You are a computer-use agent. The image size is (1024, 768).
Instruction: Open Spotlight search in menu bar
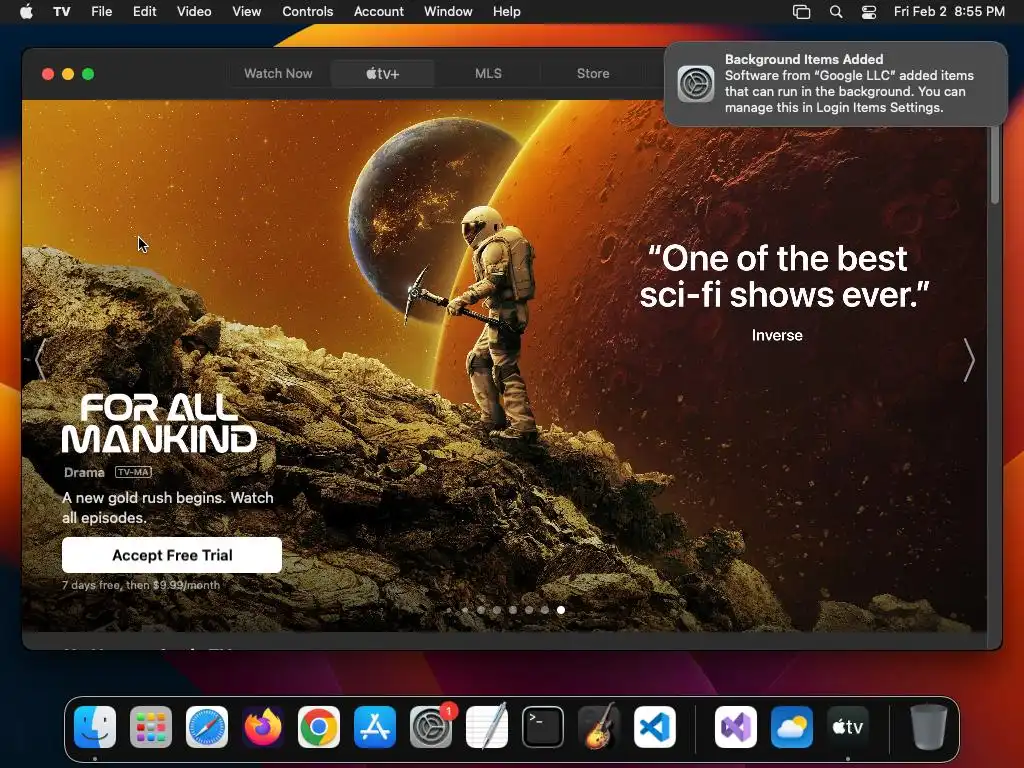[x=836, y=11]
